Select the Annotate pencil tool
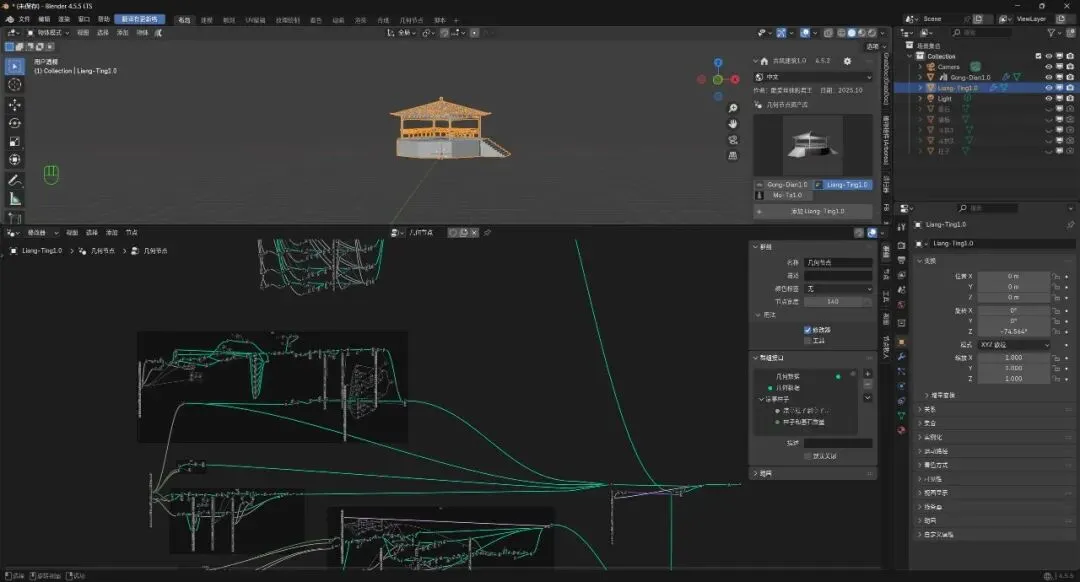 tap(15, 180)
